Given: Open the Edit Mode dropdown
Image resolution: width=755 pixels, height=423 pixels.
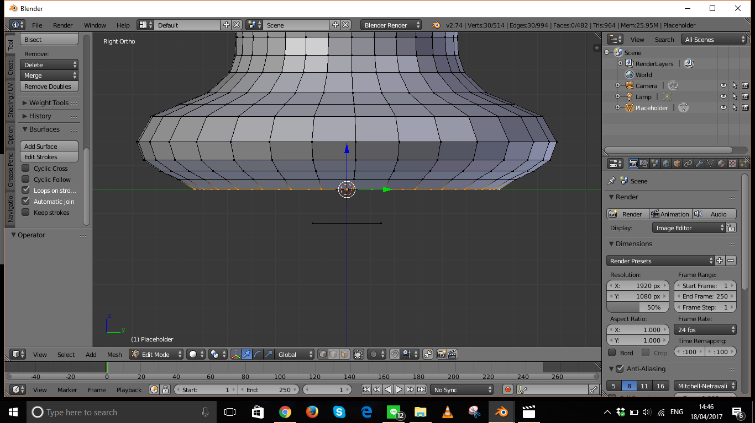Looking at the screenshot, I should [x=156, y=355].
